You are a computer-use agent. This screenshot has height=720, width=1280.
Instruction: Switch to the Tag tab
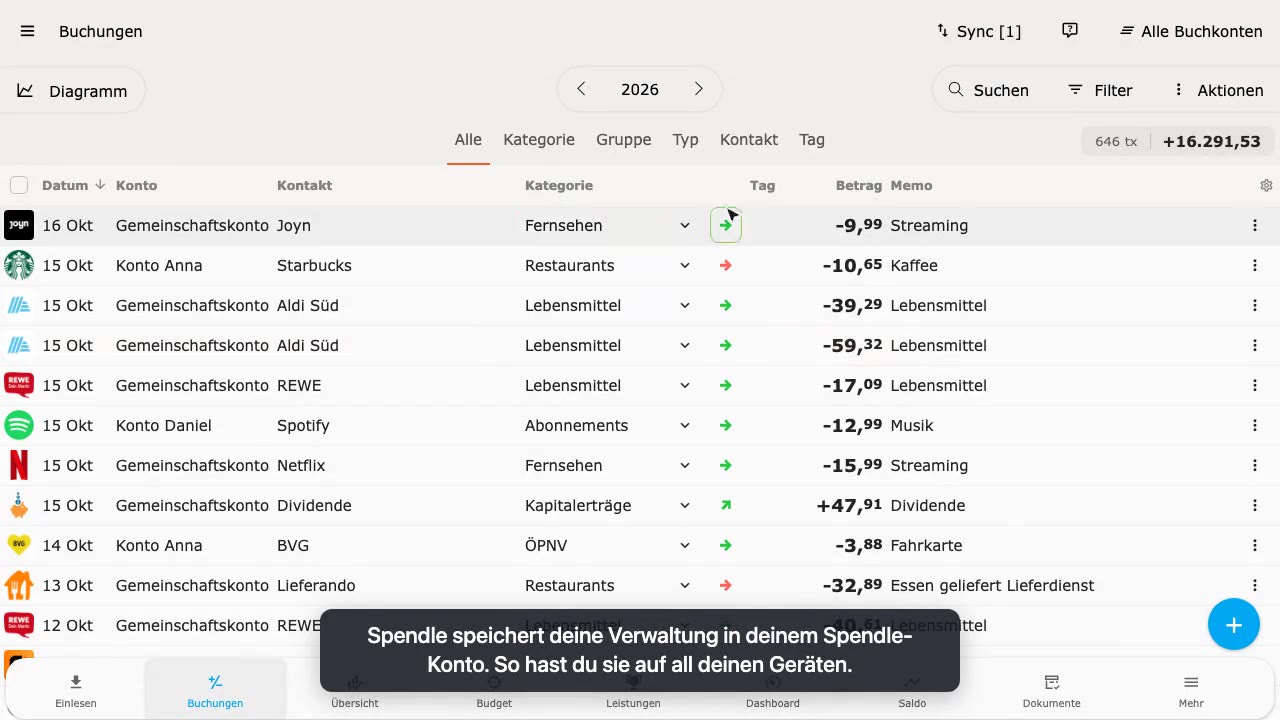pos(812,140)
